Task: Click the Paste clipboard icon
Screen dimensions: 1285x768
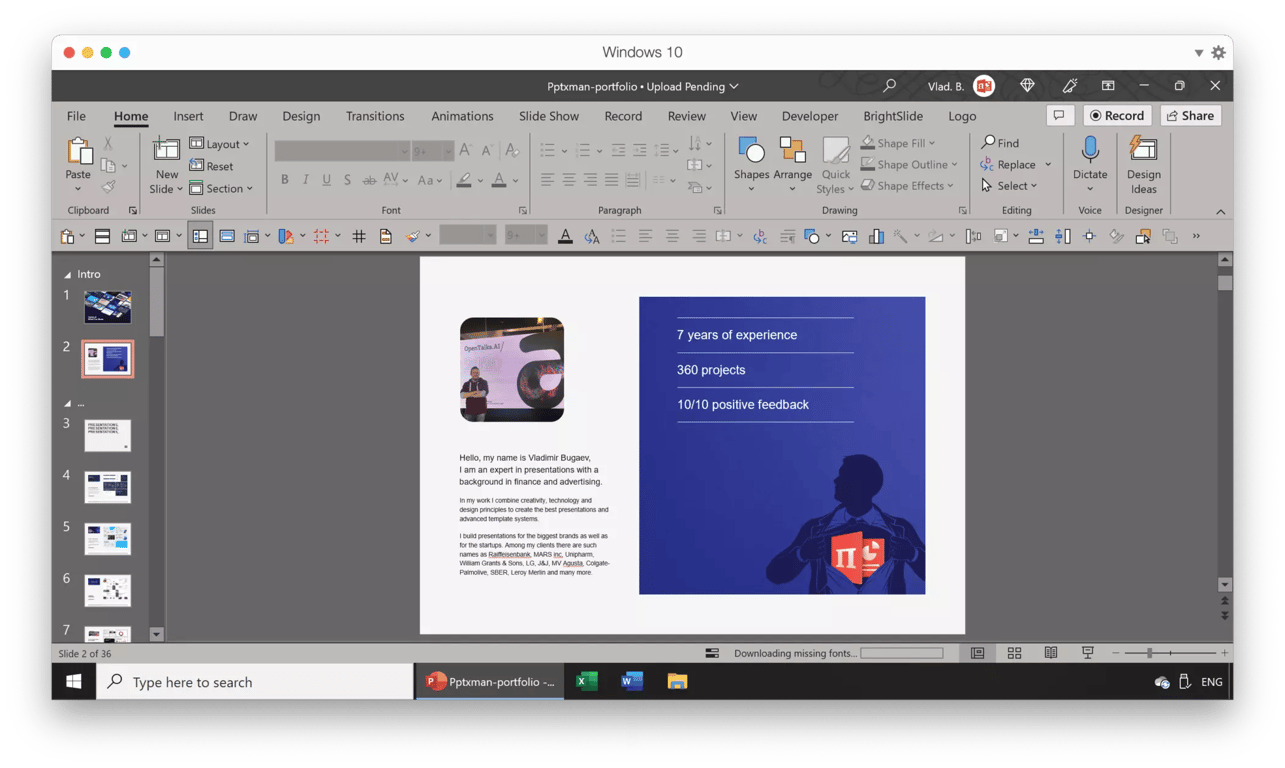Action: click(x=78, y=152)
